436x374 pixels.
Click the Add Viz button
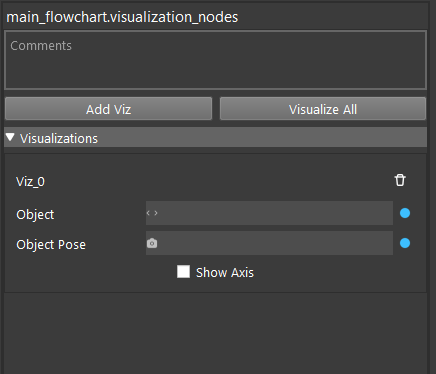(108, 109)
